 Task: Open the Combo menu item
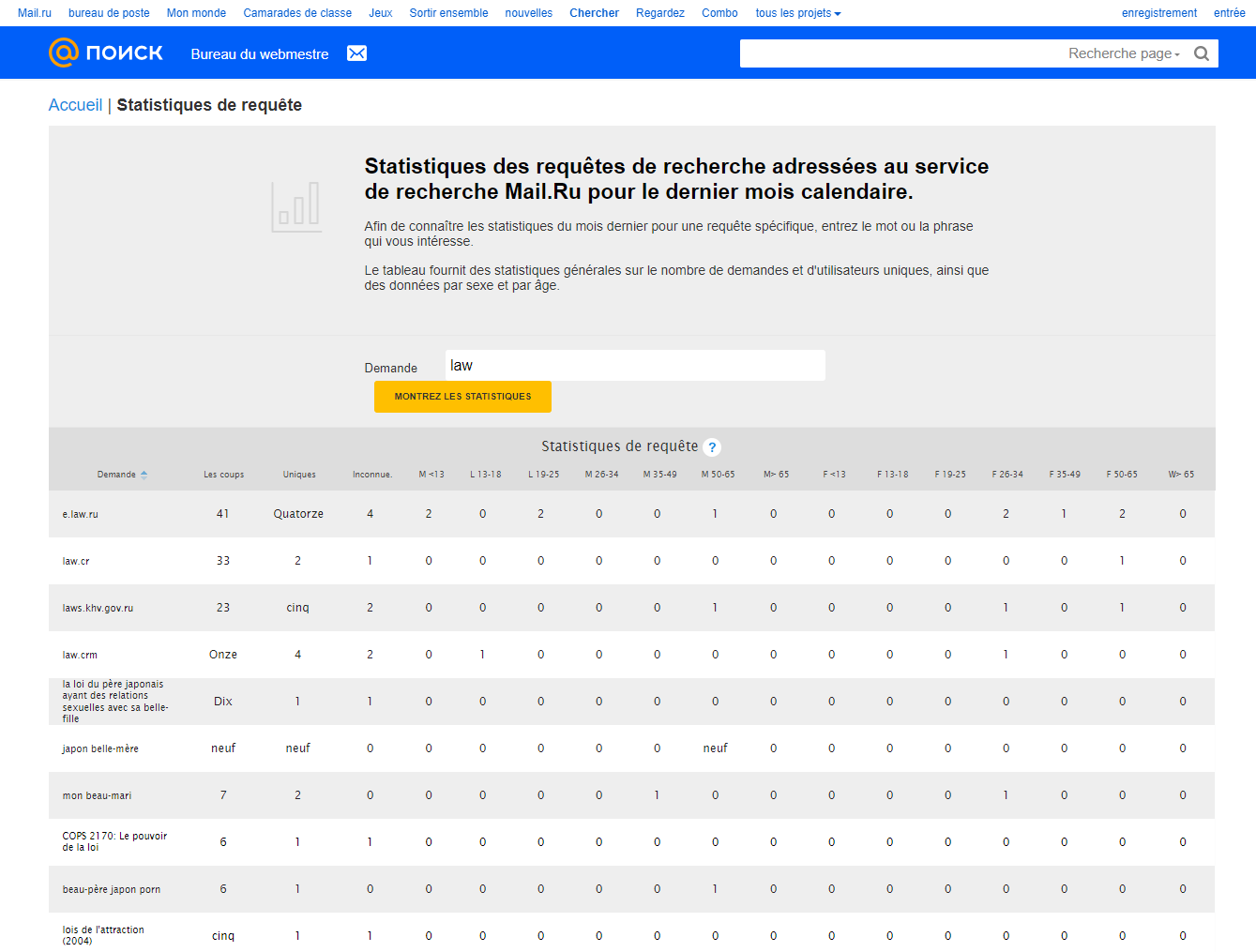719,13
